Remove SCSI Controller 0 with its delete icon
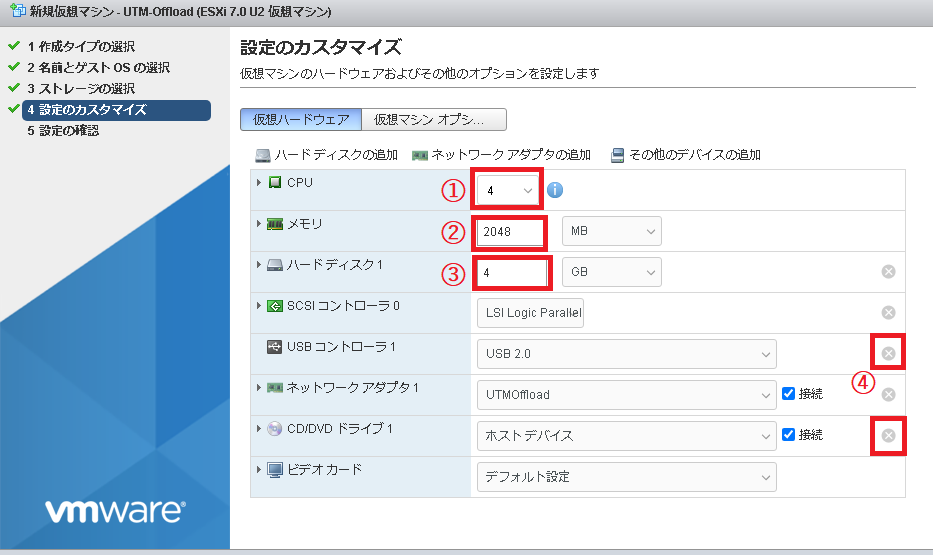This screenshot has height=555, width=933. [888, 313]
